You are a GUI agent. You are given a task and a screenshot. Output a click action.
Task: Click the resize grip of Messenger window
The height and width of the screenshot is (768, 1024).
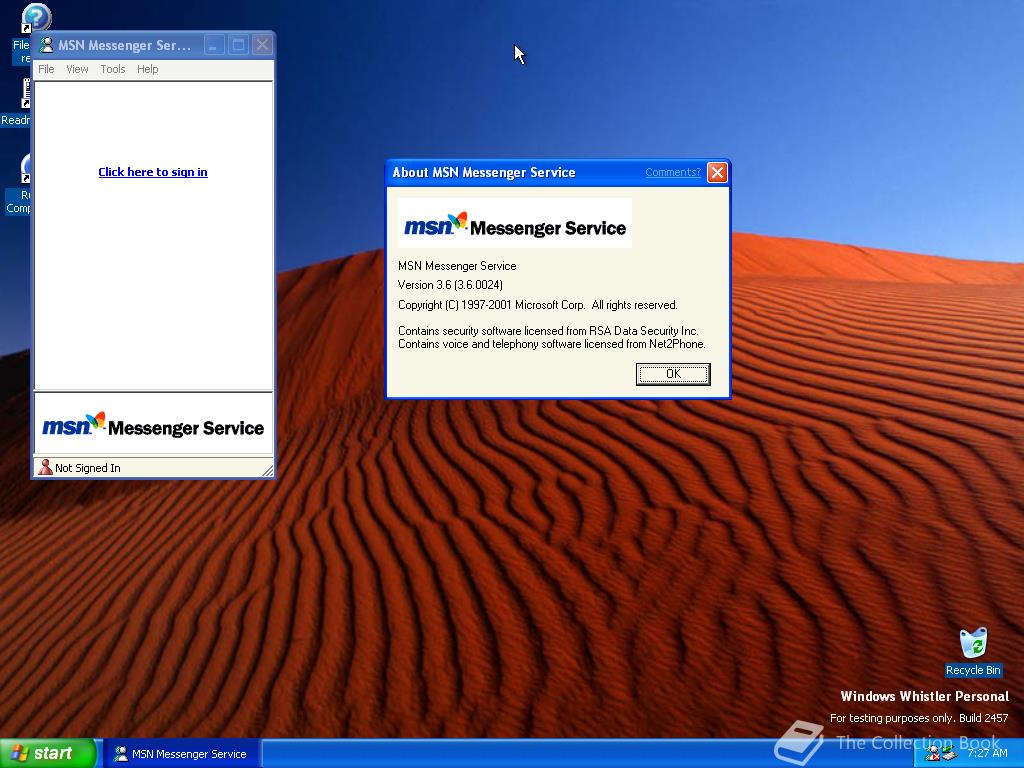267,470
